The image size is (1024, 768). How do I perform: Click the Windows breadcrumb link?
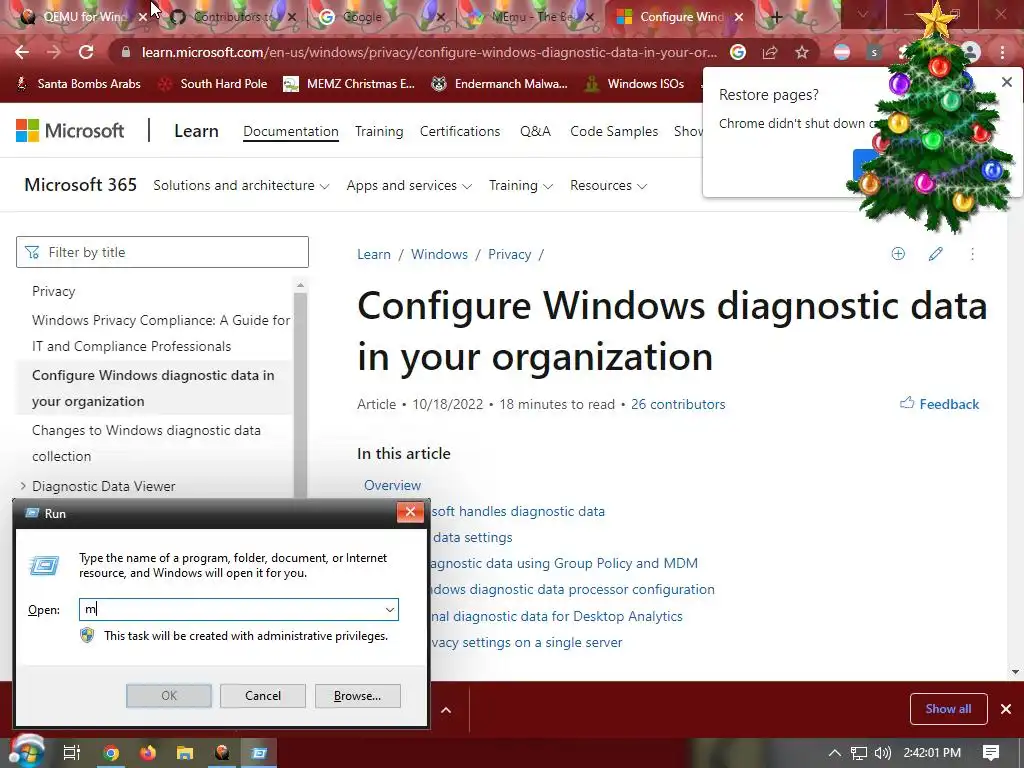click(x=439, y=254)
